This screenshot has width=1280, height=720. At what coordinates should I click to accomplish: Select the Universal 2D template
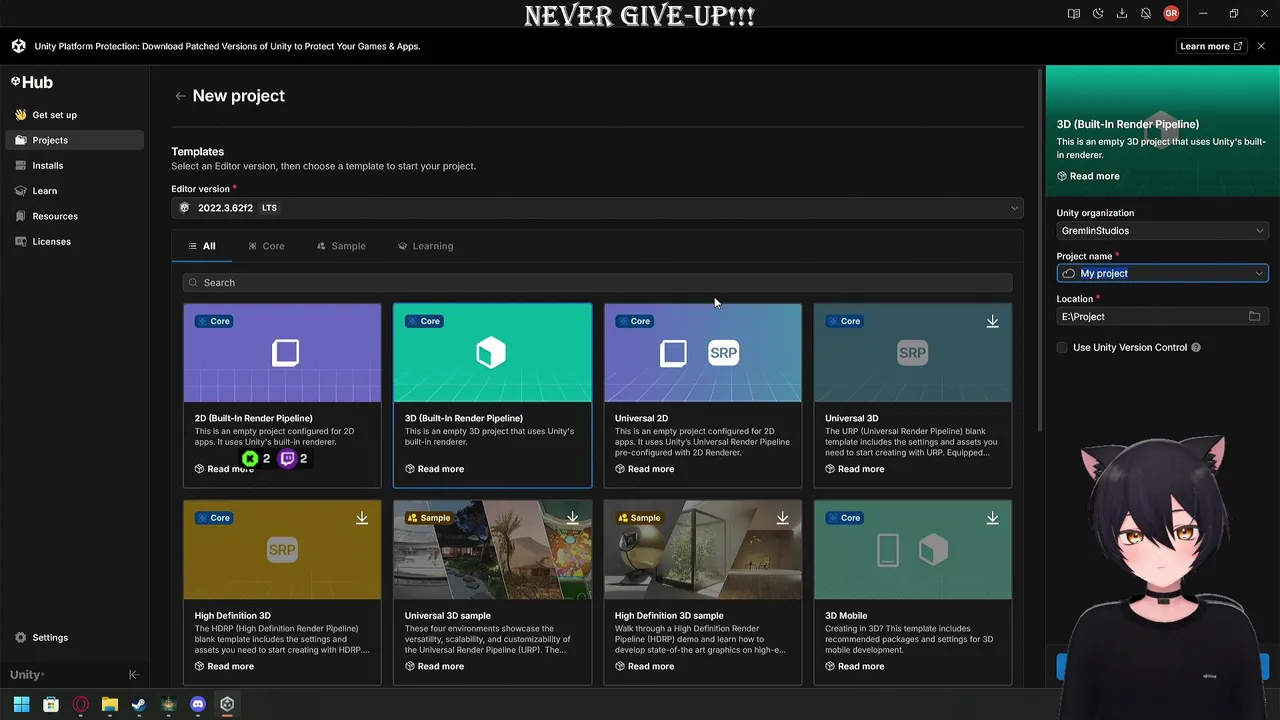tap(703, 395)
